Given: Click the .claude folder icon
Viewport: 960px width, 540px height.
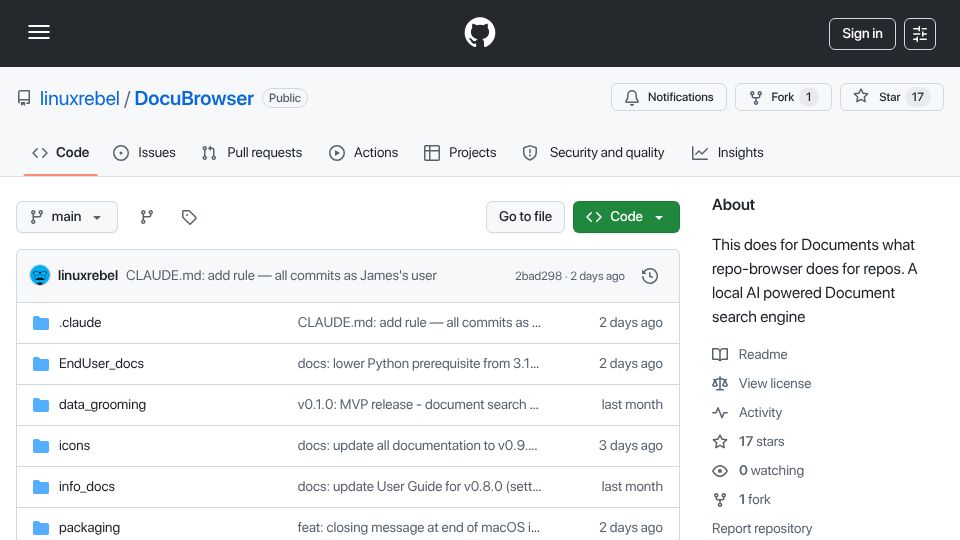Looking at the screenshot, I should [x=41, y=323].
